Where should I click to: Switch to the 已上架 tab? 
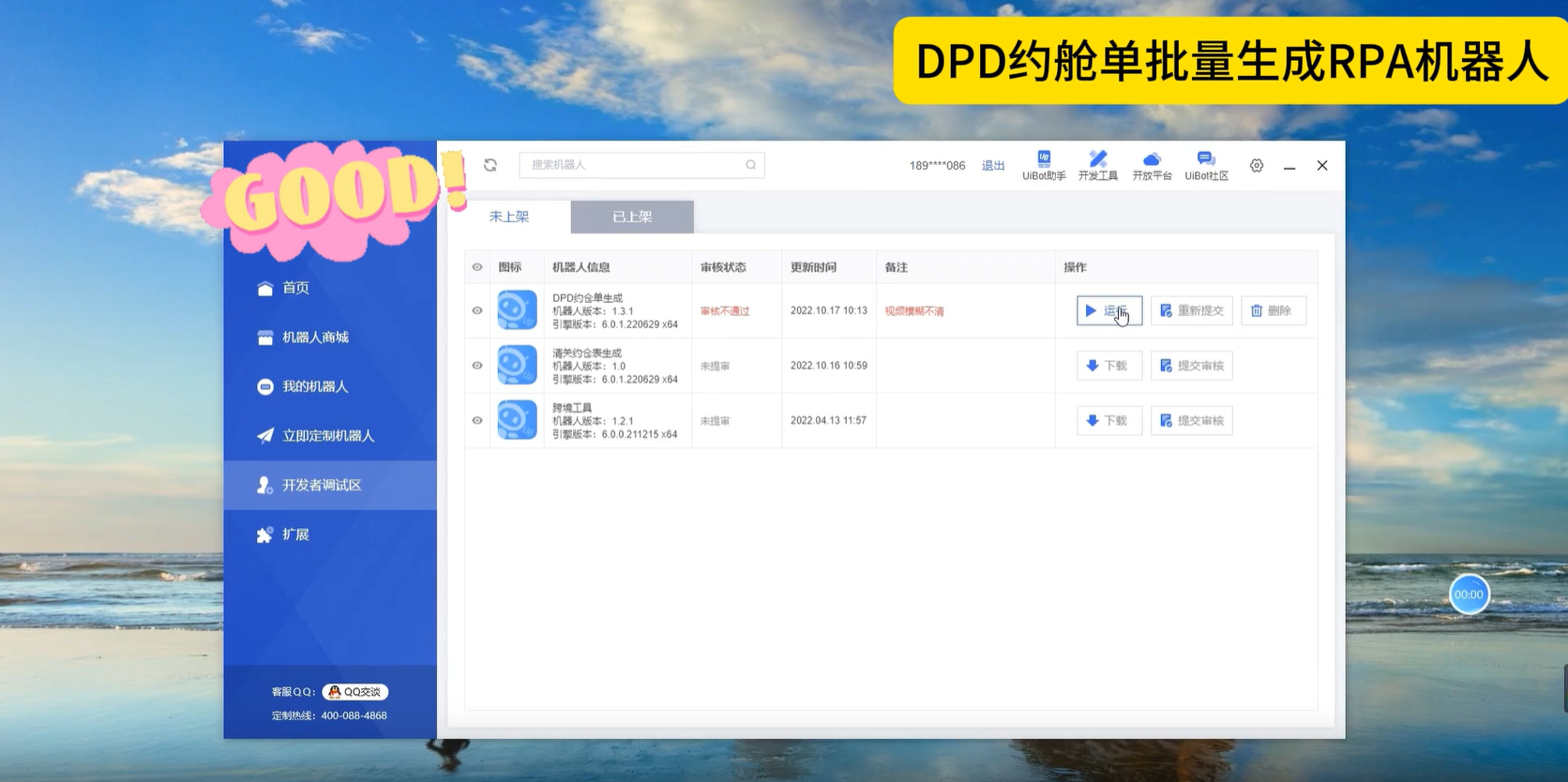coord(632,217)
